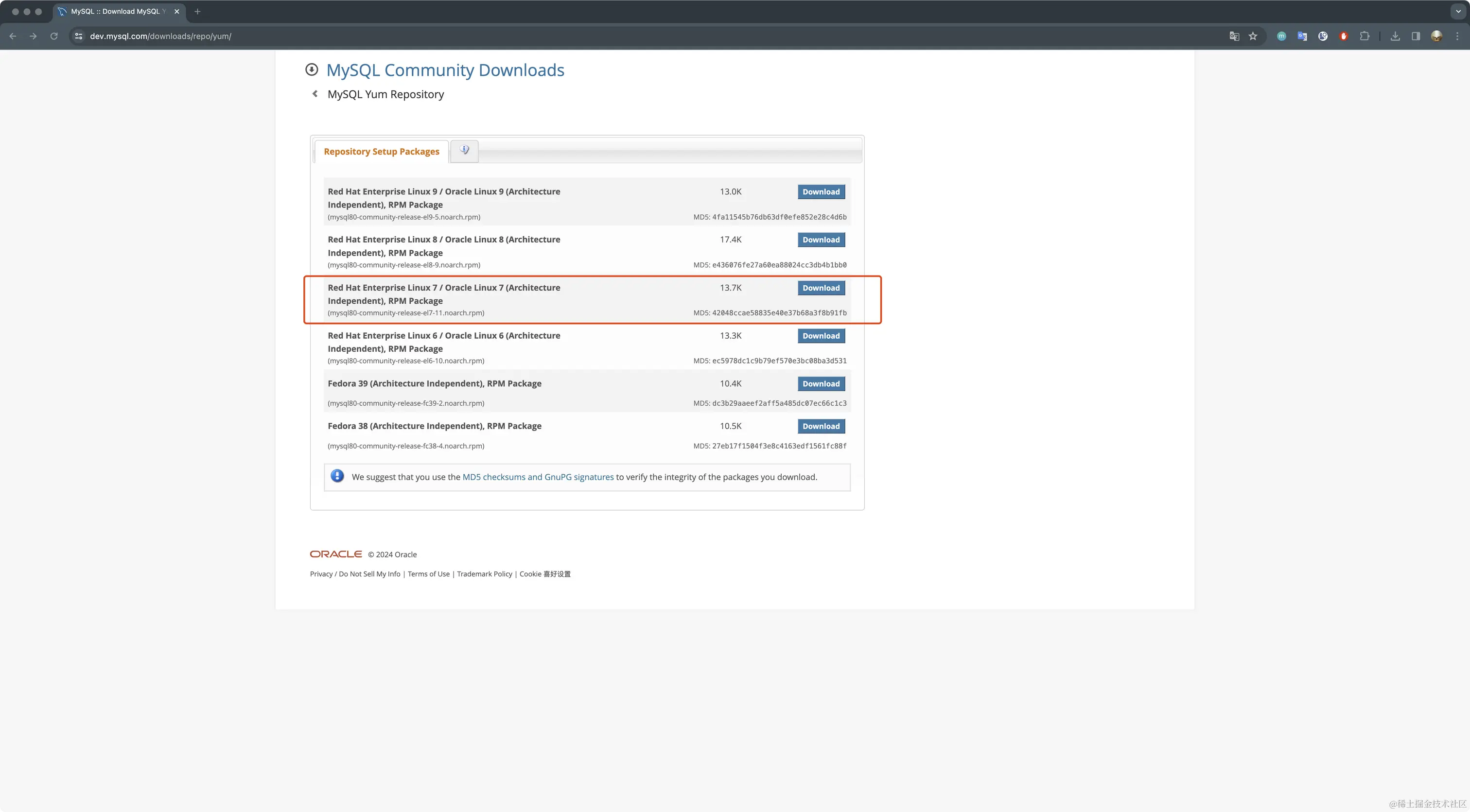Open the Chrome three-dot menu

tap(1457, 36)
